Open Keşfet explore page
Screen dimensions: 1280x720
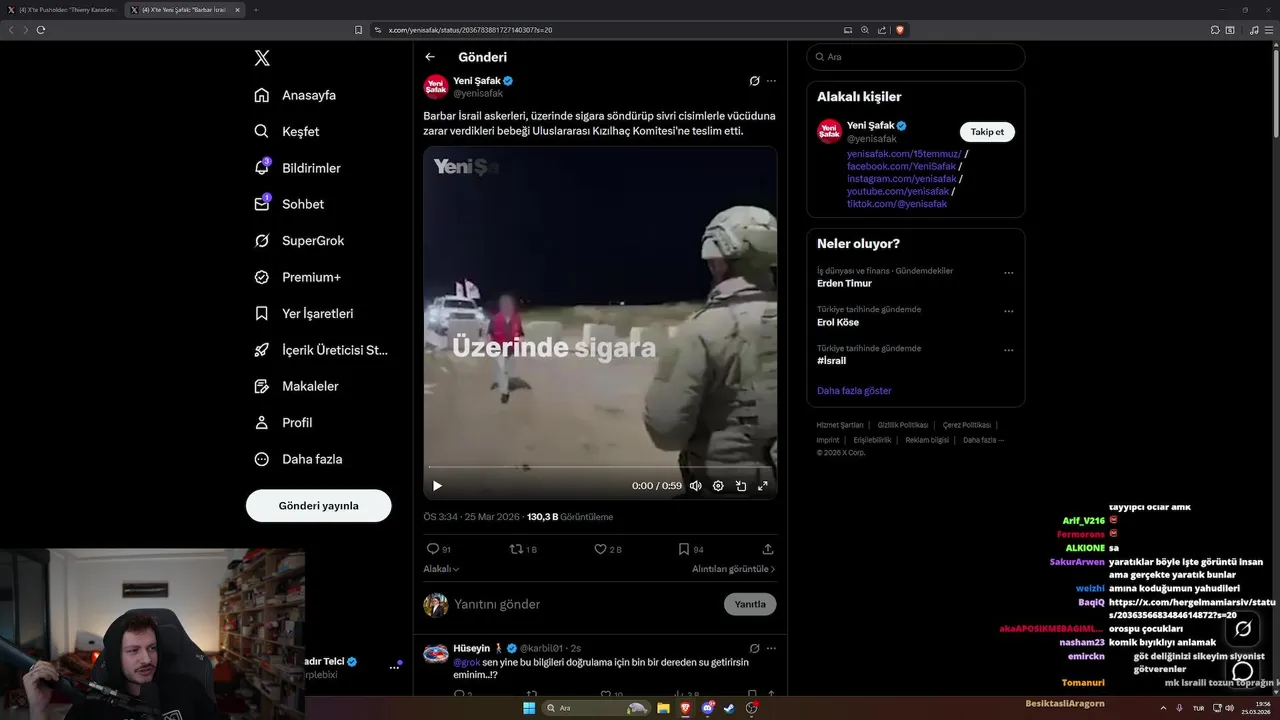tap(287, 131)
